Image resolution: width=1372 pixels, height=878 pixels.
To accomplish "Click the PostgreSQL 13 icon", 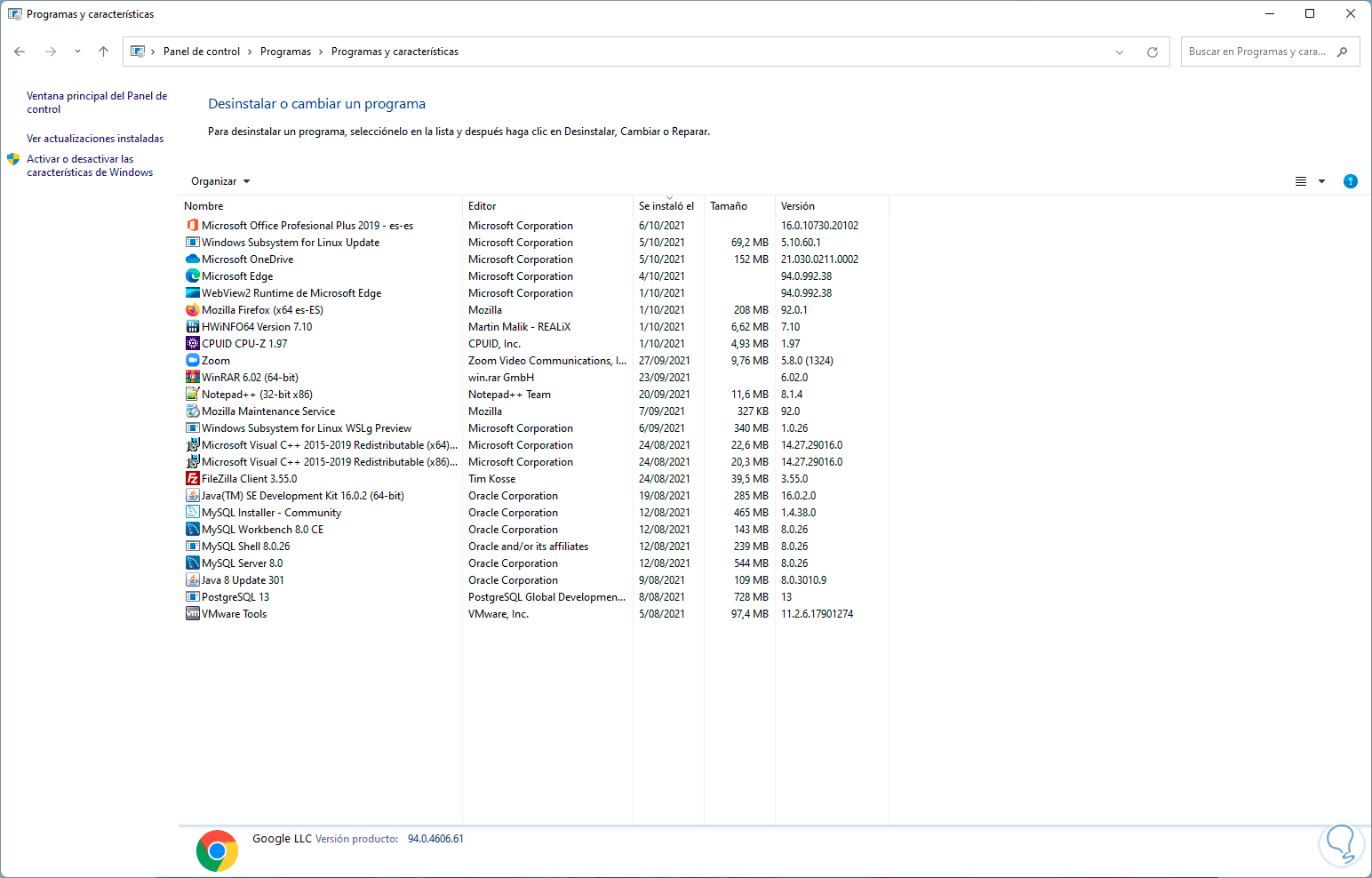I will (192, 597).
